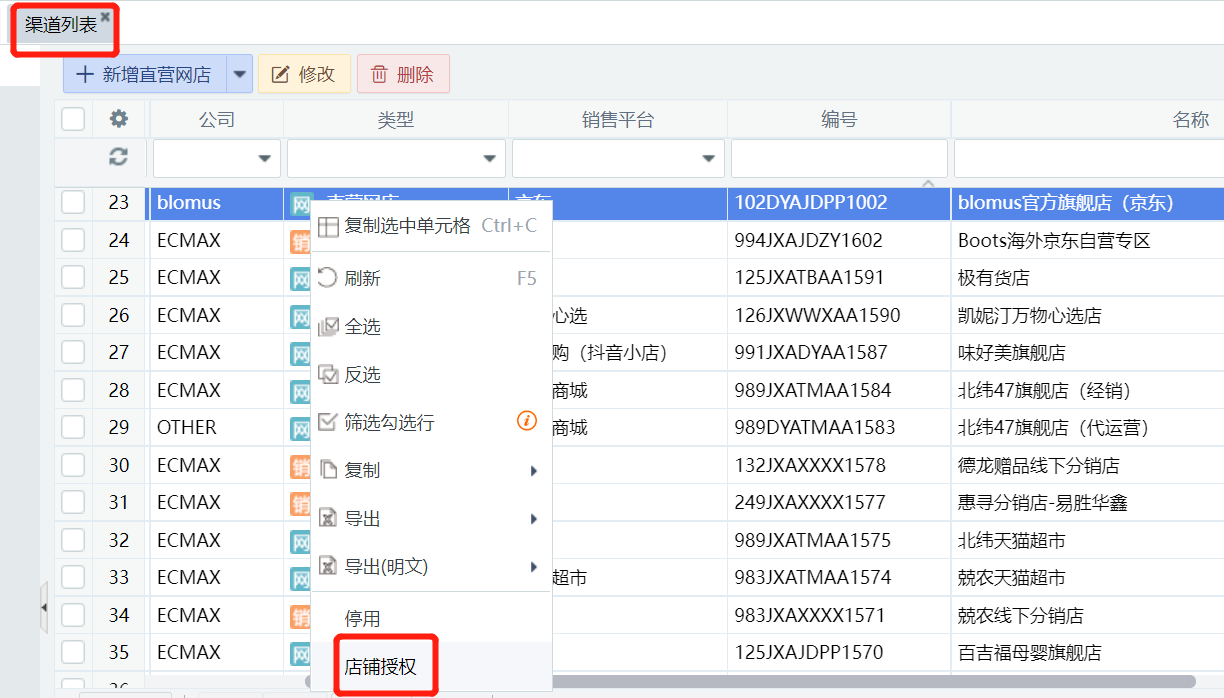Screen dimensions: 1224x698
Task: Choose 筛选勾选行 in the context menu
Action: (x=431, y=422)
